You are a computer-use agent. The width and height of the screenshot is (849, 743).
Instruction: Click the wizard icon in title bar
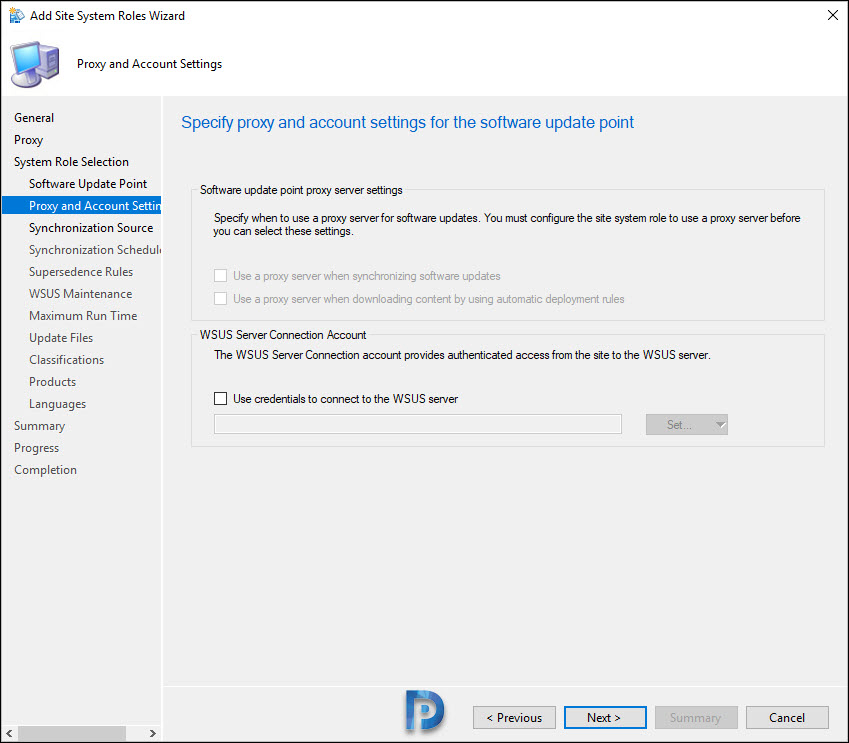(16, 16)
